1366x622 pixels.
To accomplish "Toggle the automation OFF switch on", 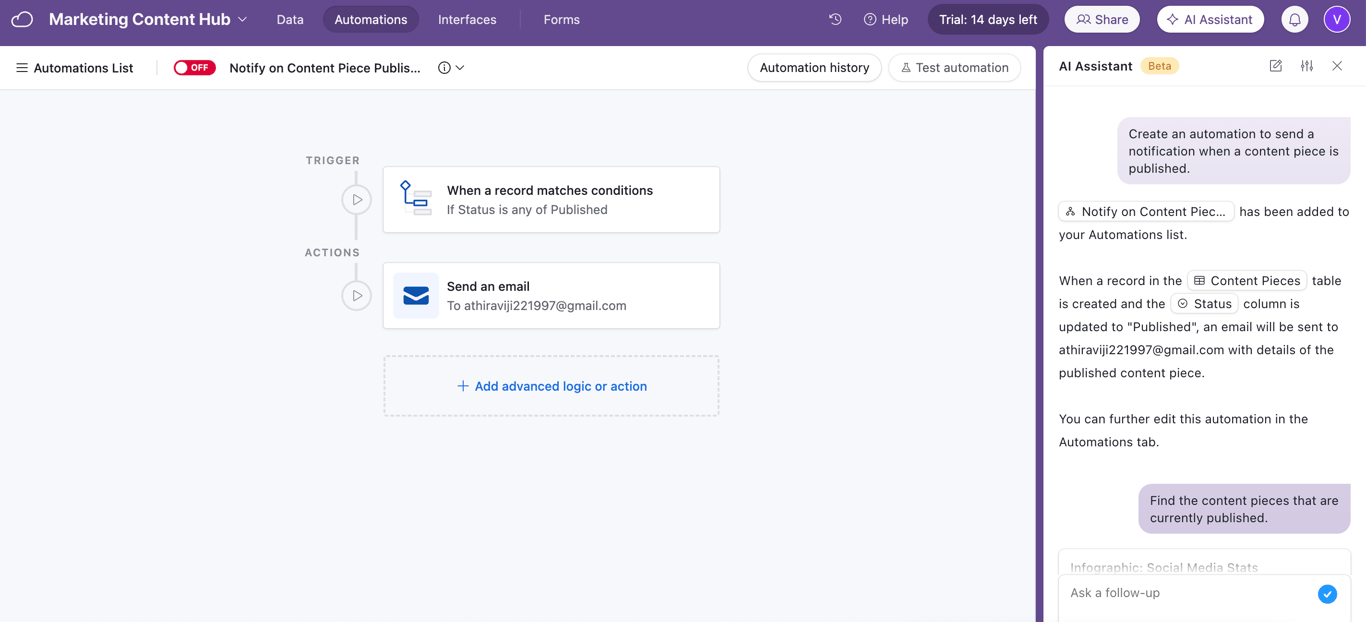I will point(194,68).
